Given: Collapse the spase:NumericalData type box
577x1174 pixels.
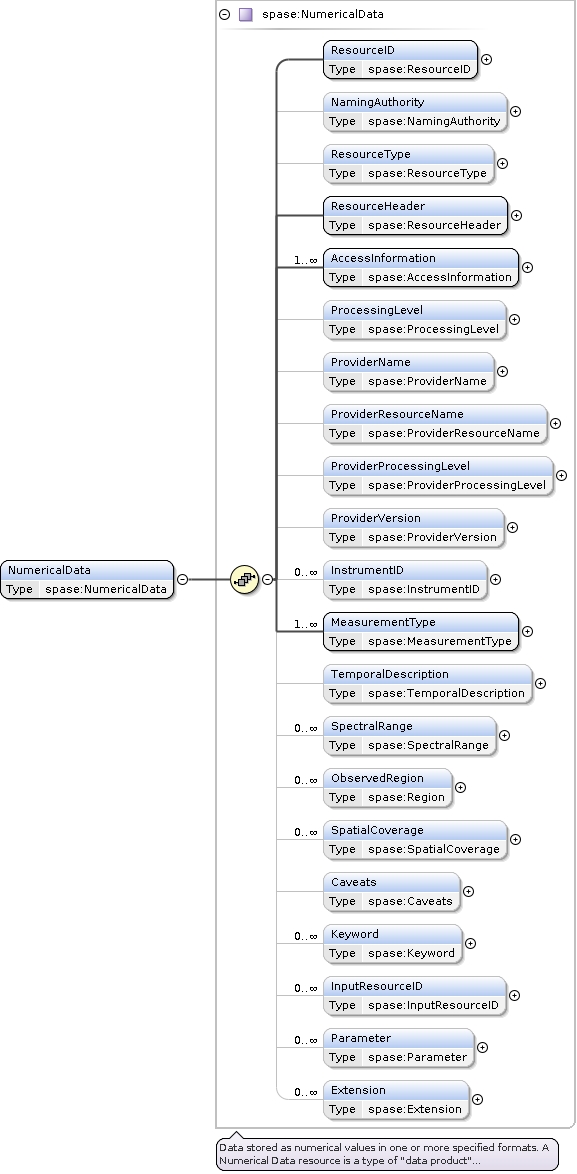Looking at the screenshot, I should 225,14.
